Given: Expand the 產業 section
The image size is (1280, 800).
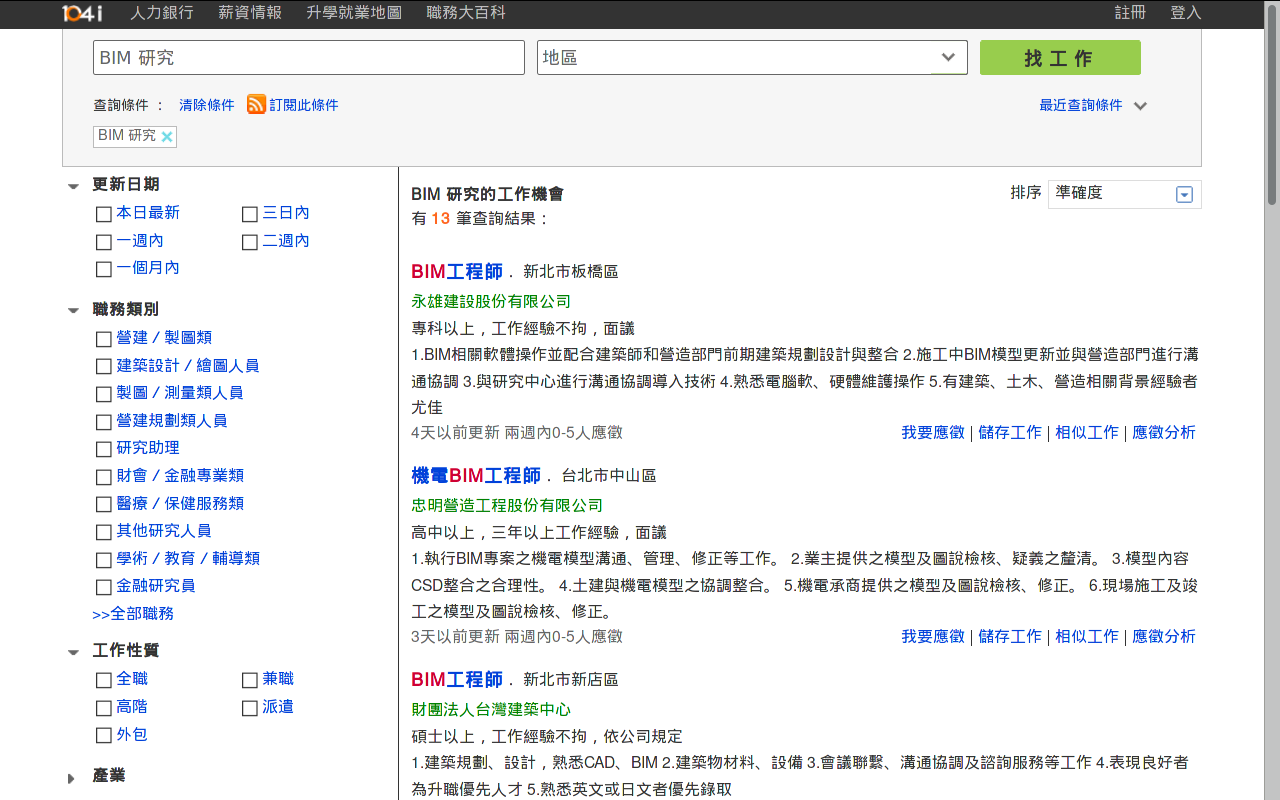Looking at the screenshot, I should (x=71, y=778).
